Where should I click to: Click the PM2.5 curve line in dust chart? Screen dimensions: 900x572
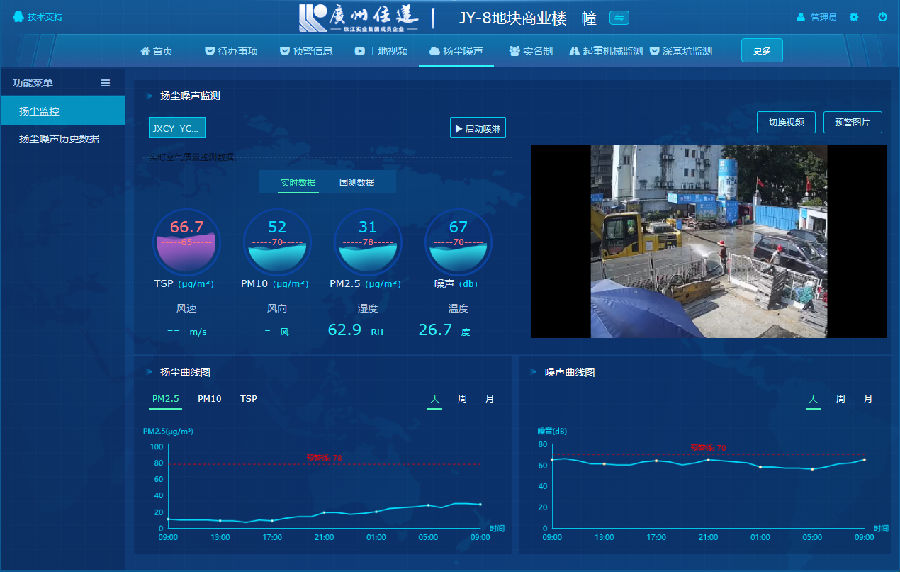pyautogui.click(x=350, y=512)
